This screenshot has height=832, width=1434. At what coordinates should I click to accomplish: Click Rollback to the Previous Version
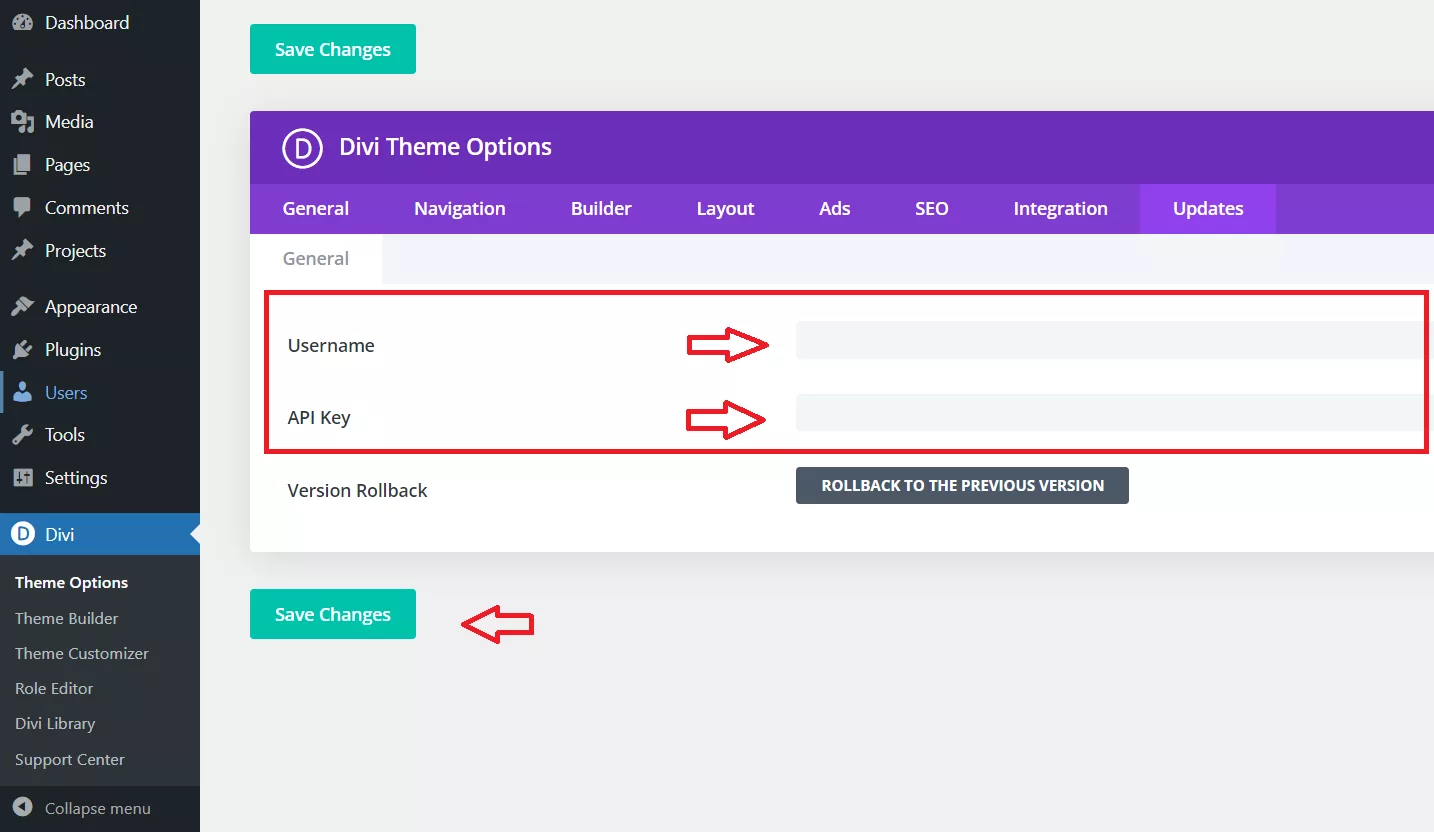(x=962, y=485)
